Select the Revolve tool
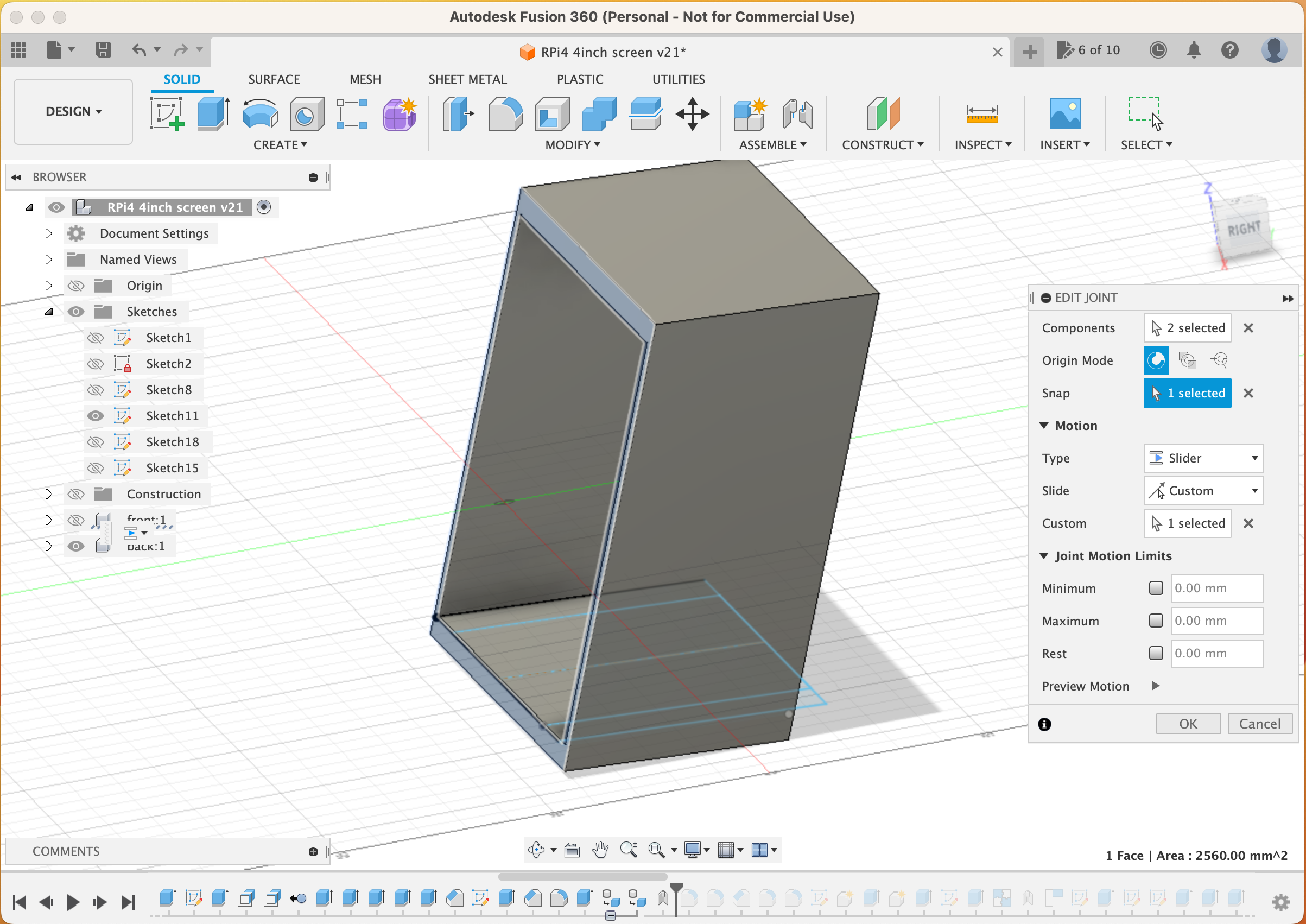Image resolution: width=1306 pixels, height=924 pixels. coord(260,113)
